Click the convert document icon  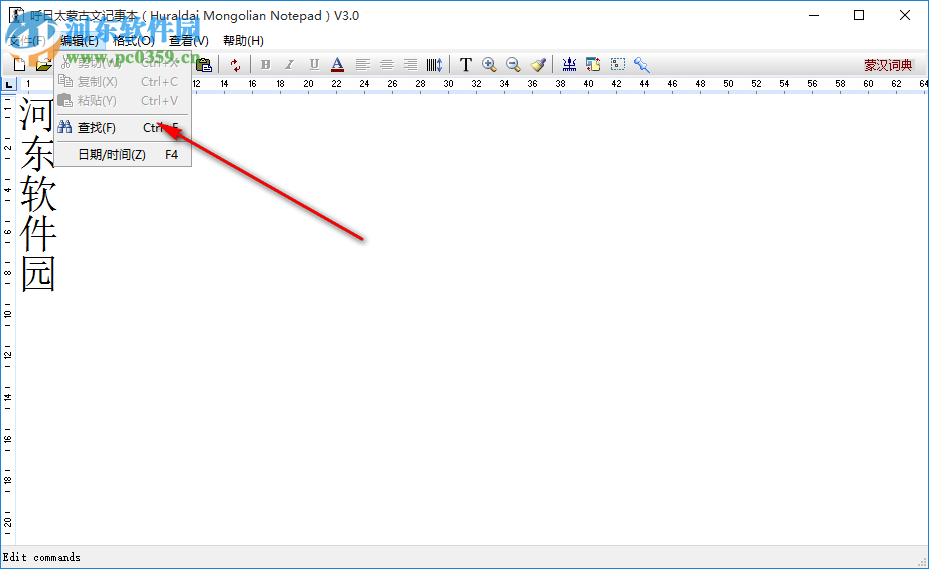coord(593,65)
